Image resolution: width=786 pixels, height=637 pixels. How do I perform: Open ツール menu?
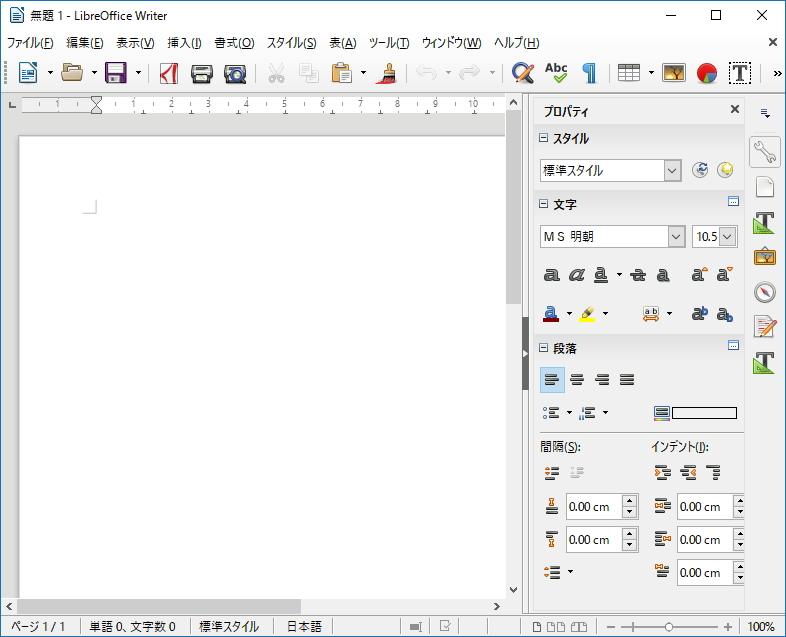tap(389, 43)
